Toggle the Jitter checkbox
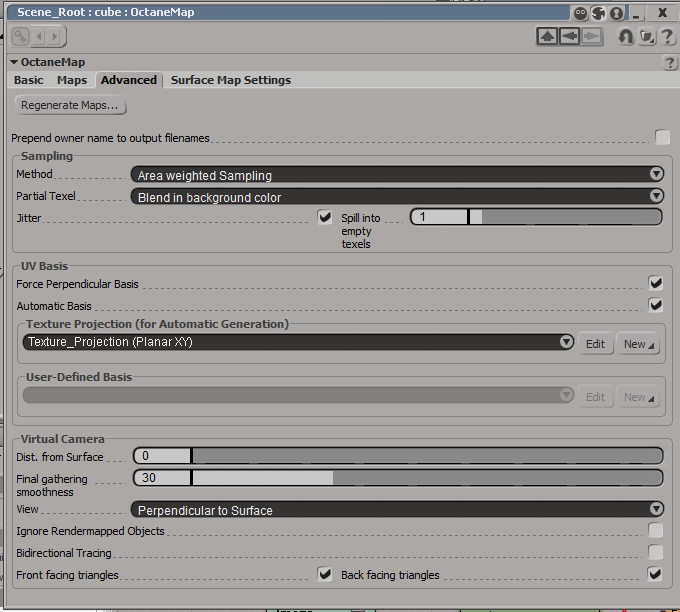 324,217
